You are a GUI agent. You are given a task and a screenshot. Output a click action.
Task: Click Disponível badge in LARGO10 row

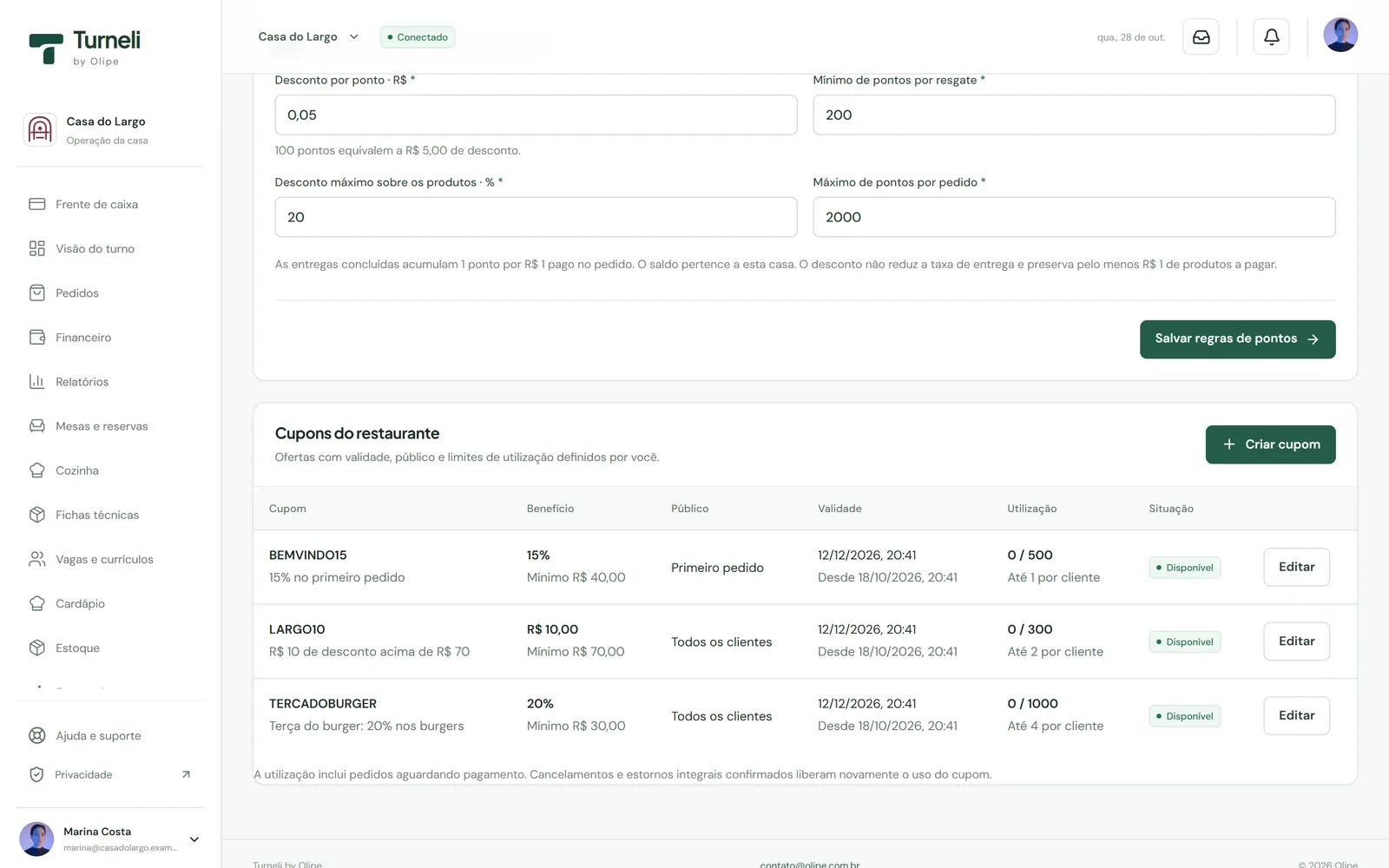point(1184,642)
